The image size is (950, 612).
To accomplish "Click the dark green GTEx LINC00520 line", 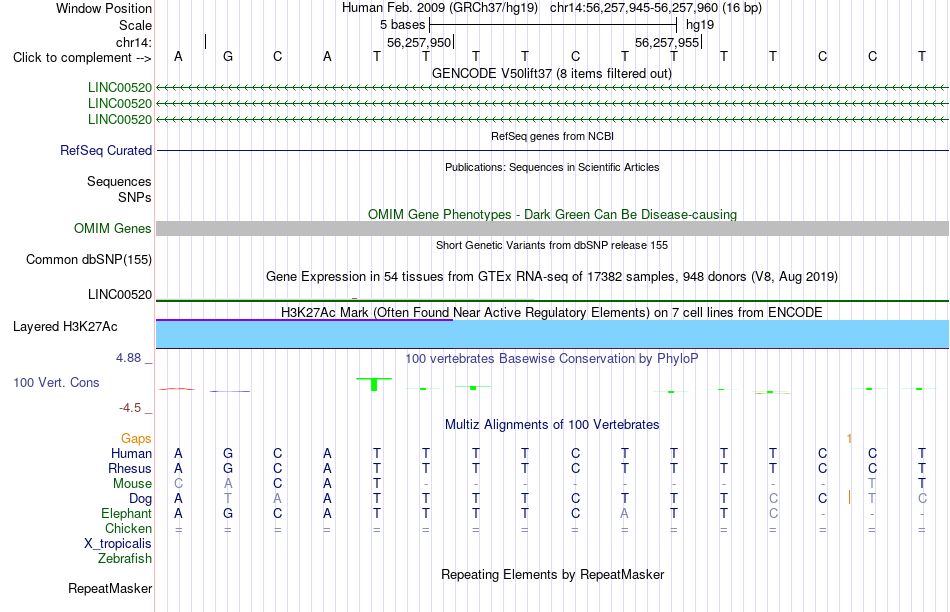I will click(553, 301).
